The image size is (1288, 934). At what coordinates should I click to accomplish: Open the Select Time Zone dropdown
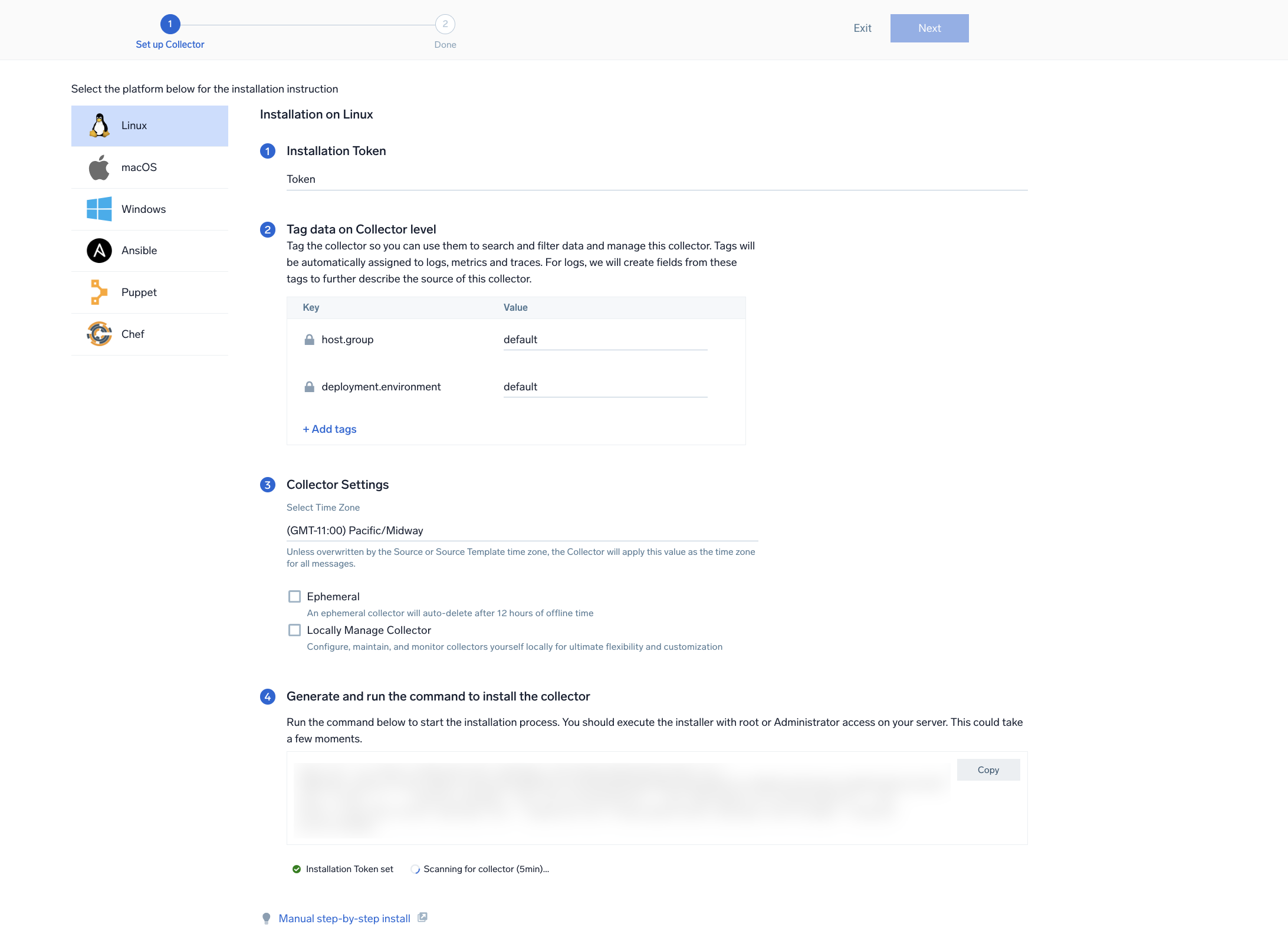pos(522,531)
